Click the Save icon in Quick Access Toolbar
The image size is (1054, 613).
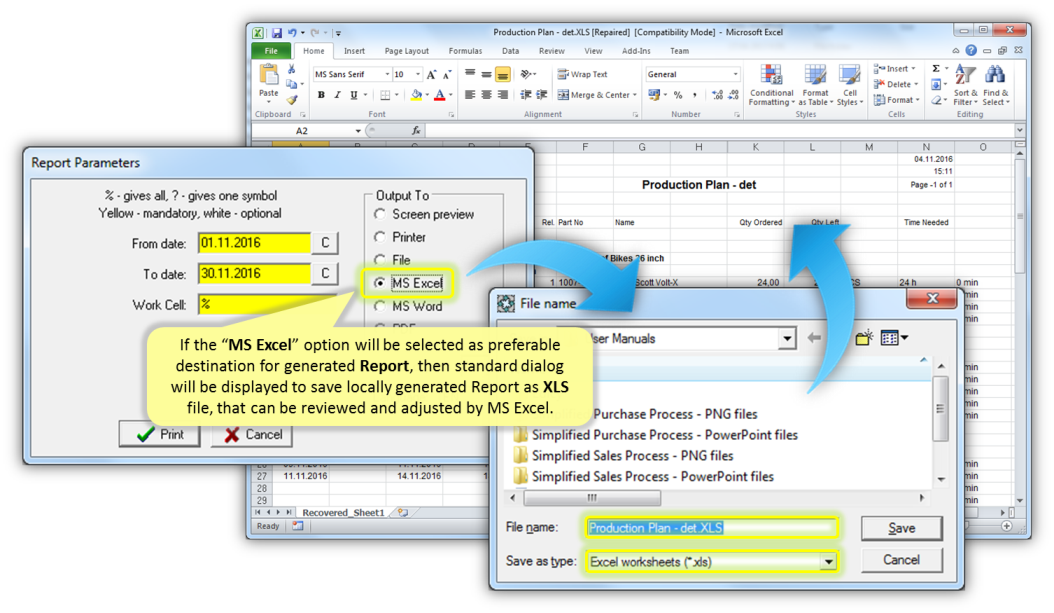[277, 32]
